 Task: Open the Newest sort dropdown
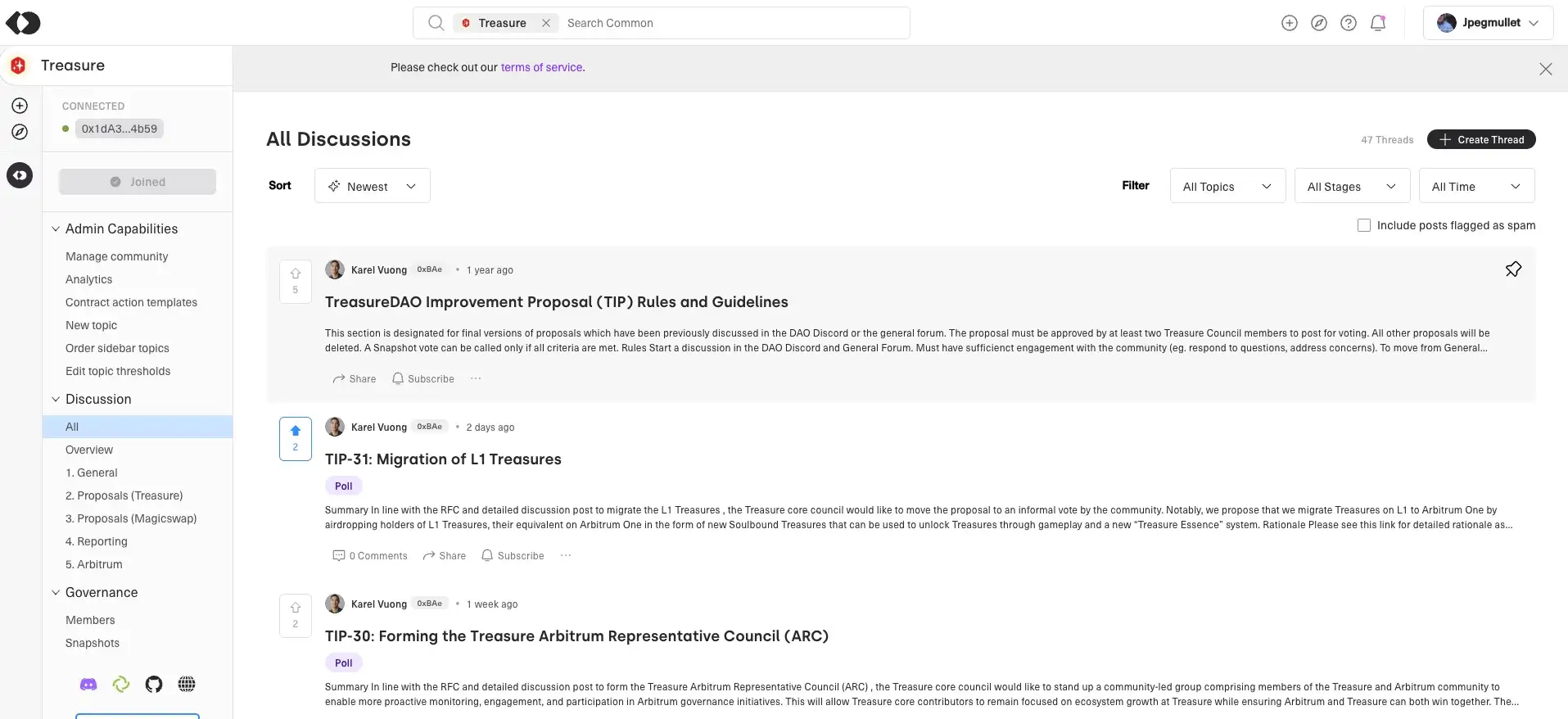pos(373,187)
